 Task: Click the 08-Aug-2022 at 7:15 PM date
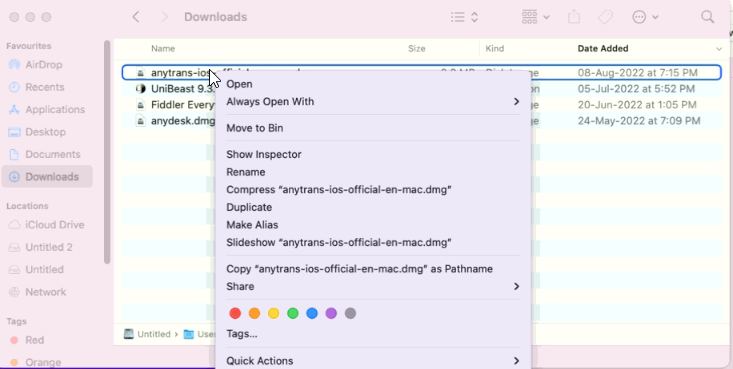click(638, 72)
